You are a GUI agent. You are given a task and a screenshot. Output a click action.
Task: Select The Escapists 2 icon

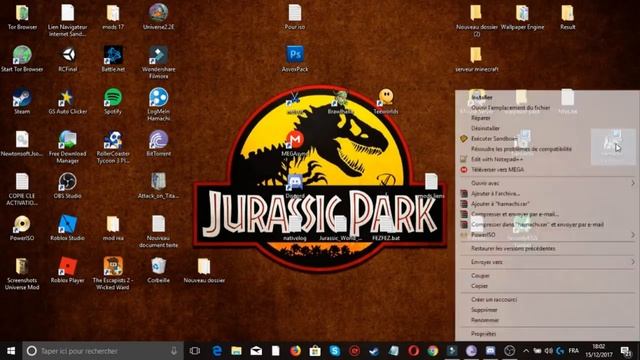[x=113, y=273]
